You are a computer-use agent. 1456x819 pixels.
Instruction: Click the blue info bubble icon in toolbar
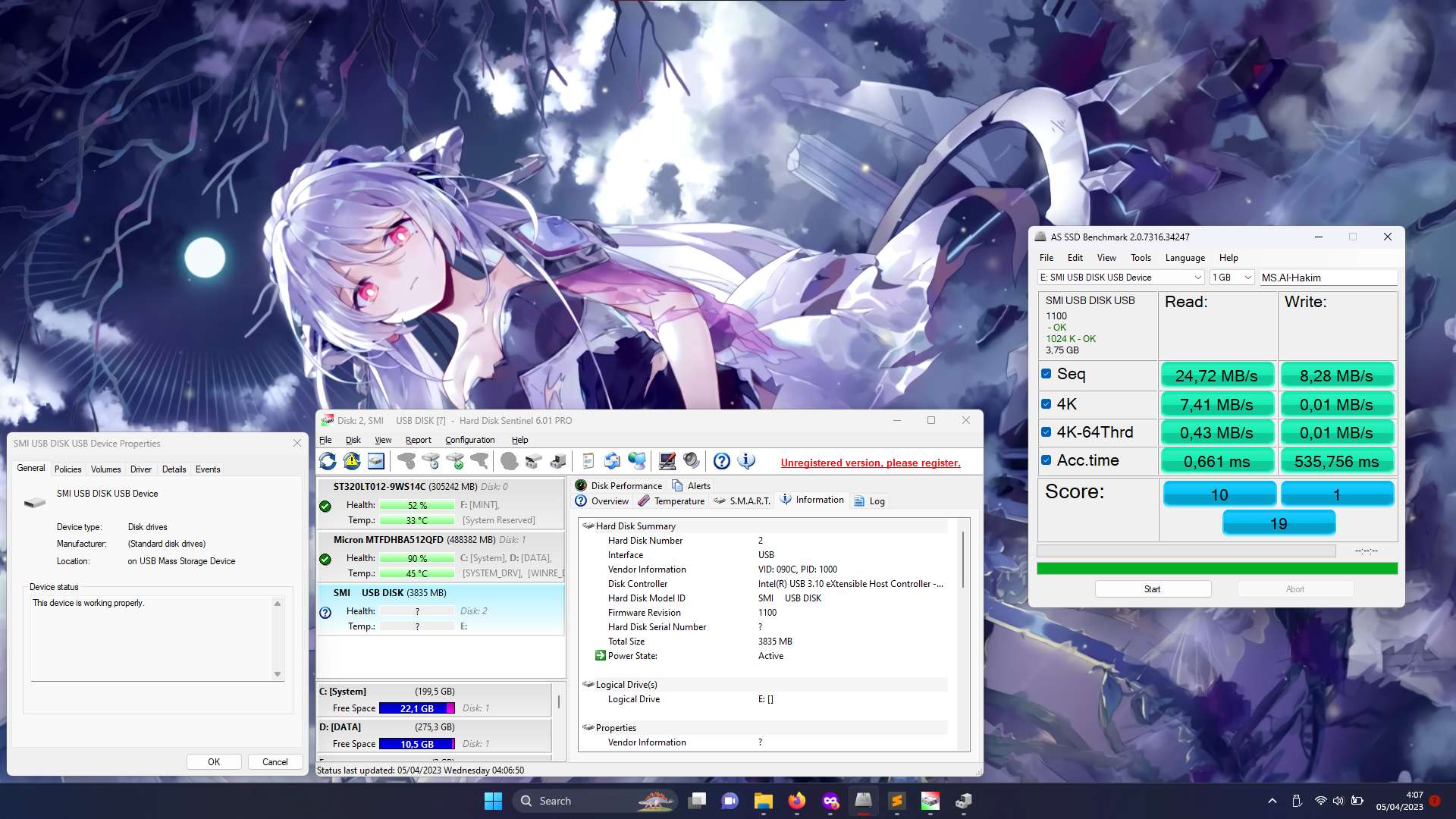[746, 461]
